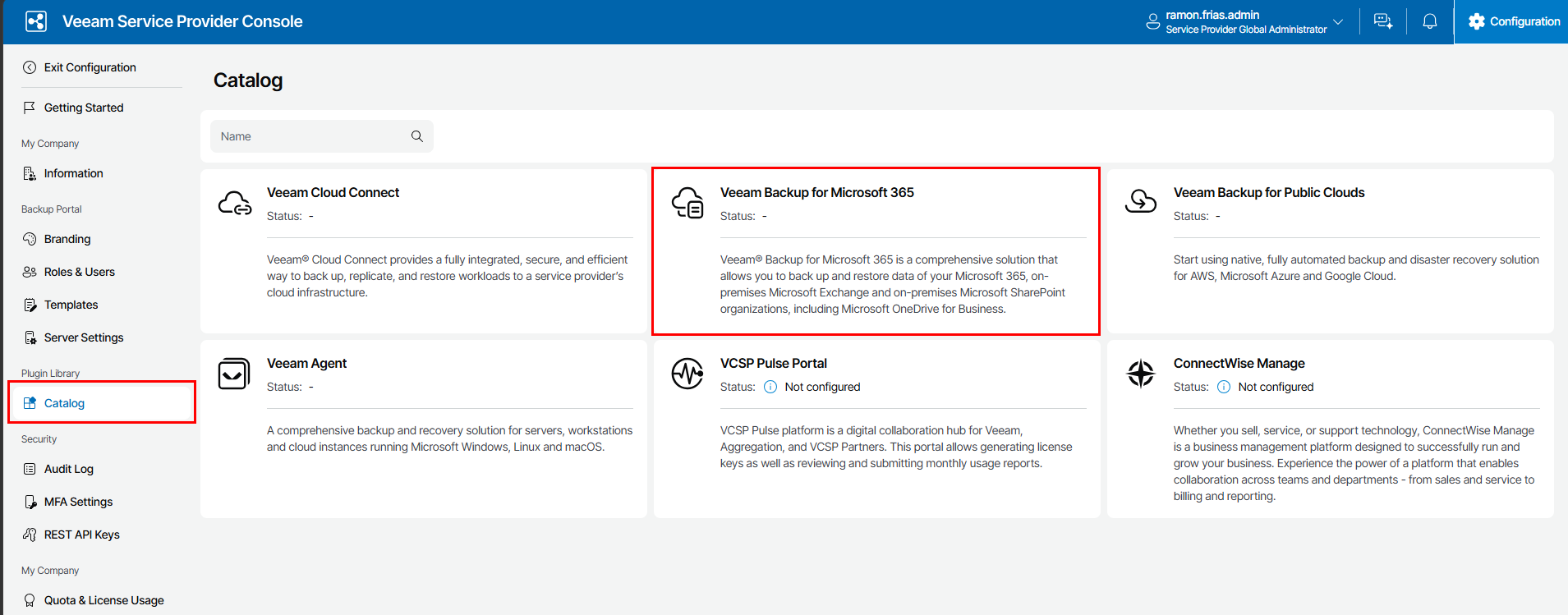The height and width of the screenshot is (615, 1568).
Task: Click the VCSP Pulse Portal heartbeat icon
Action: (687, 374)
